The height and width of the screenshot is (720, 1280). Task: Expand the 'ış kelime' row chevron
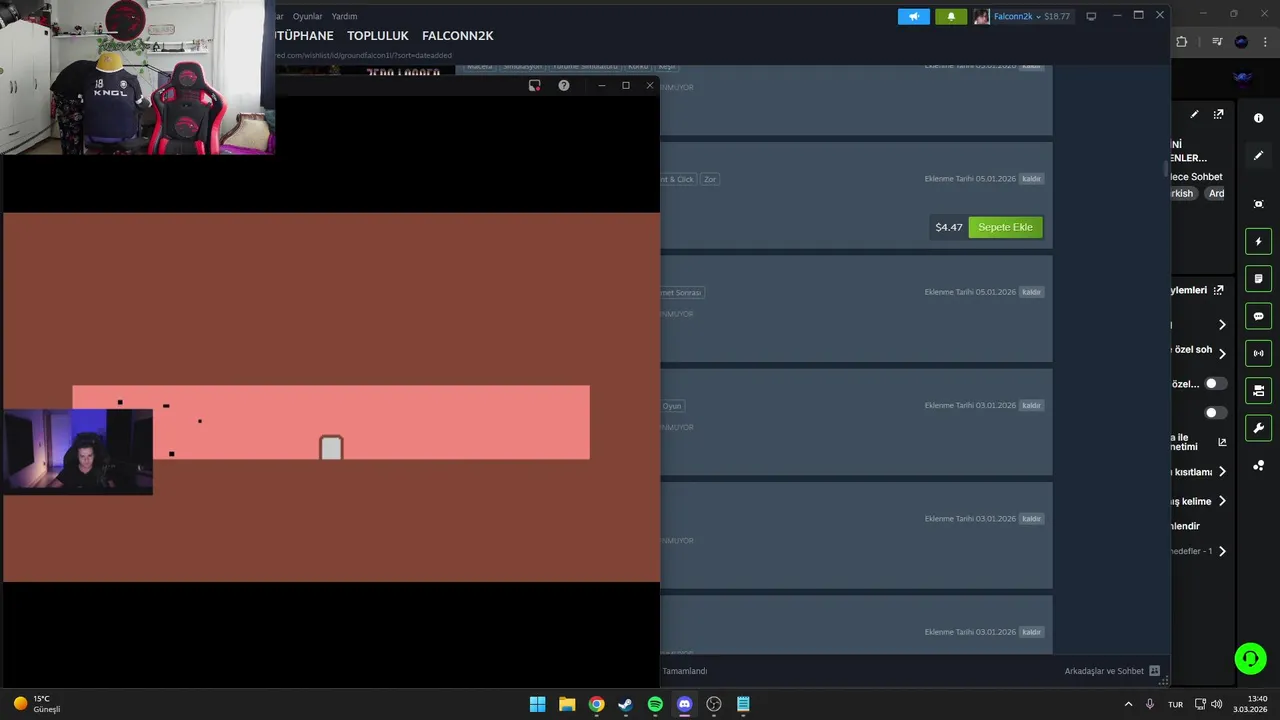(x=1222, y=501)
